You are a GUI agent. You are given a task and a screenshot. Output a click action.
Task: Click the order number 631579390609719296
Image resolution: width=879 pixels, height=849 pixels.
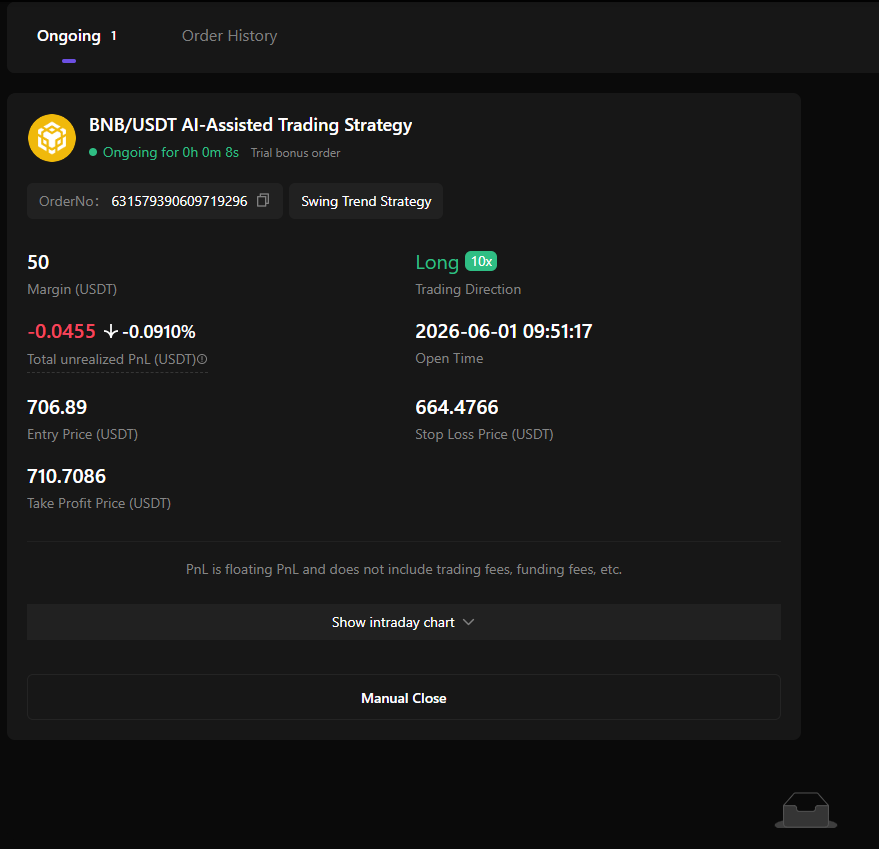[x=179, y=201]
